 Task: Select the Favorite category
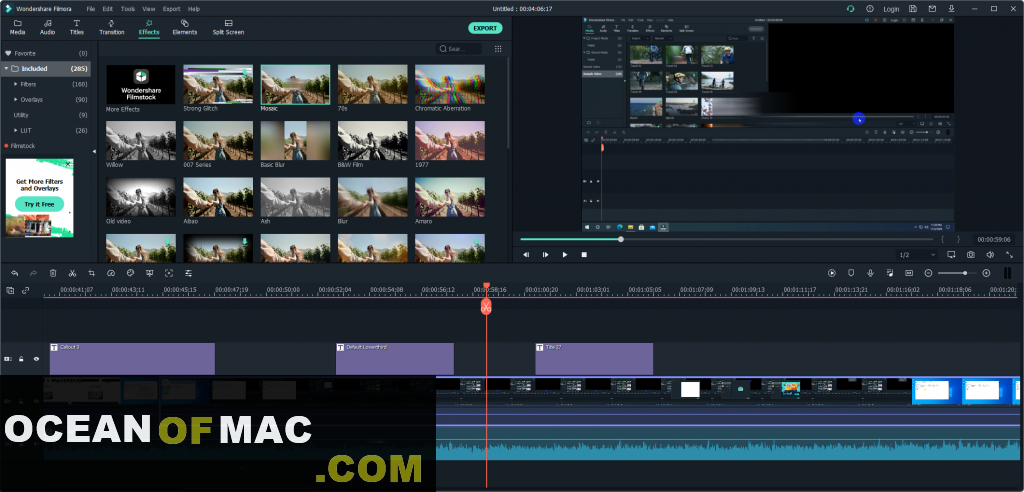(x=46, y=53)
